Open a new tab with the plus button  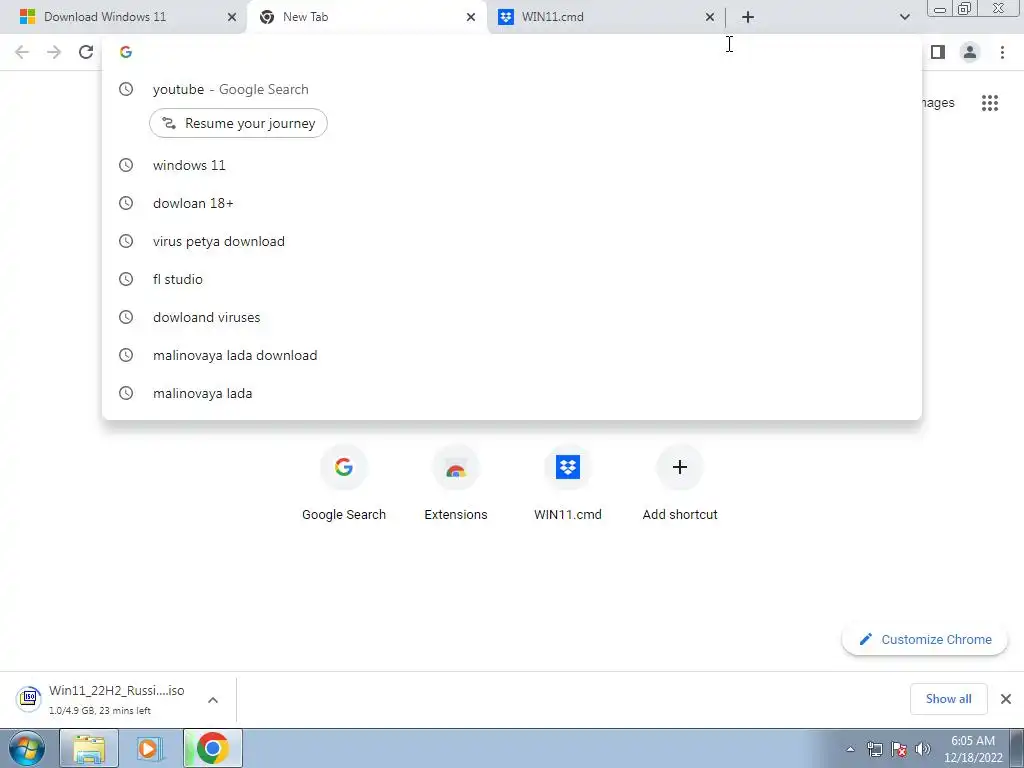pyautogui.click(x=748, y=17)
